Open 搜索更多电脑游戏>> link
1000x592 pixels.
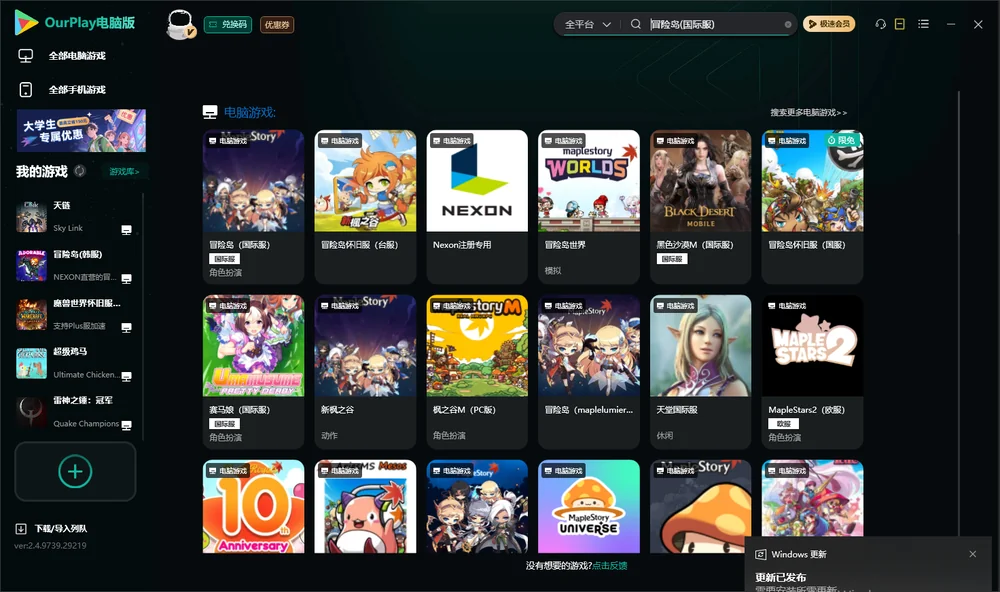[808, 112]
